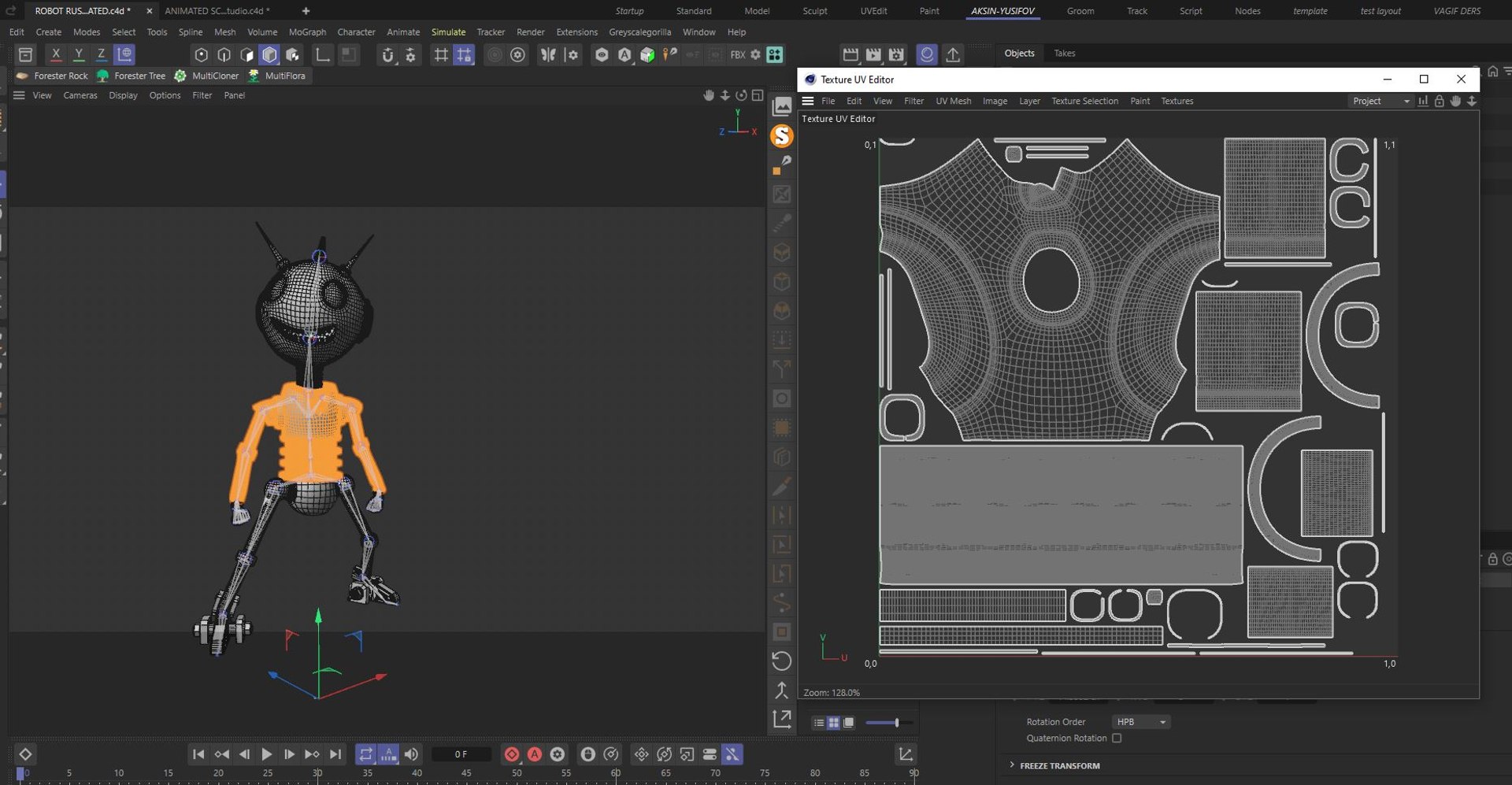Launch the MultiCloner plugin
Viewport: 1512px width, 785px height.
coord(206,76)
